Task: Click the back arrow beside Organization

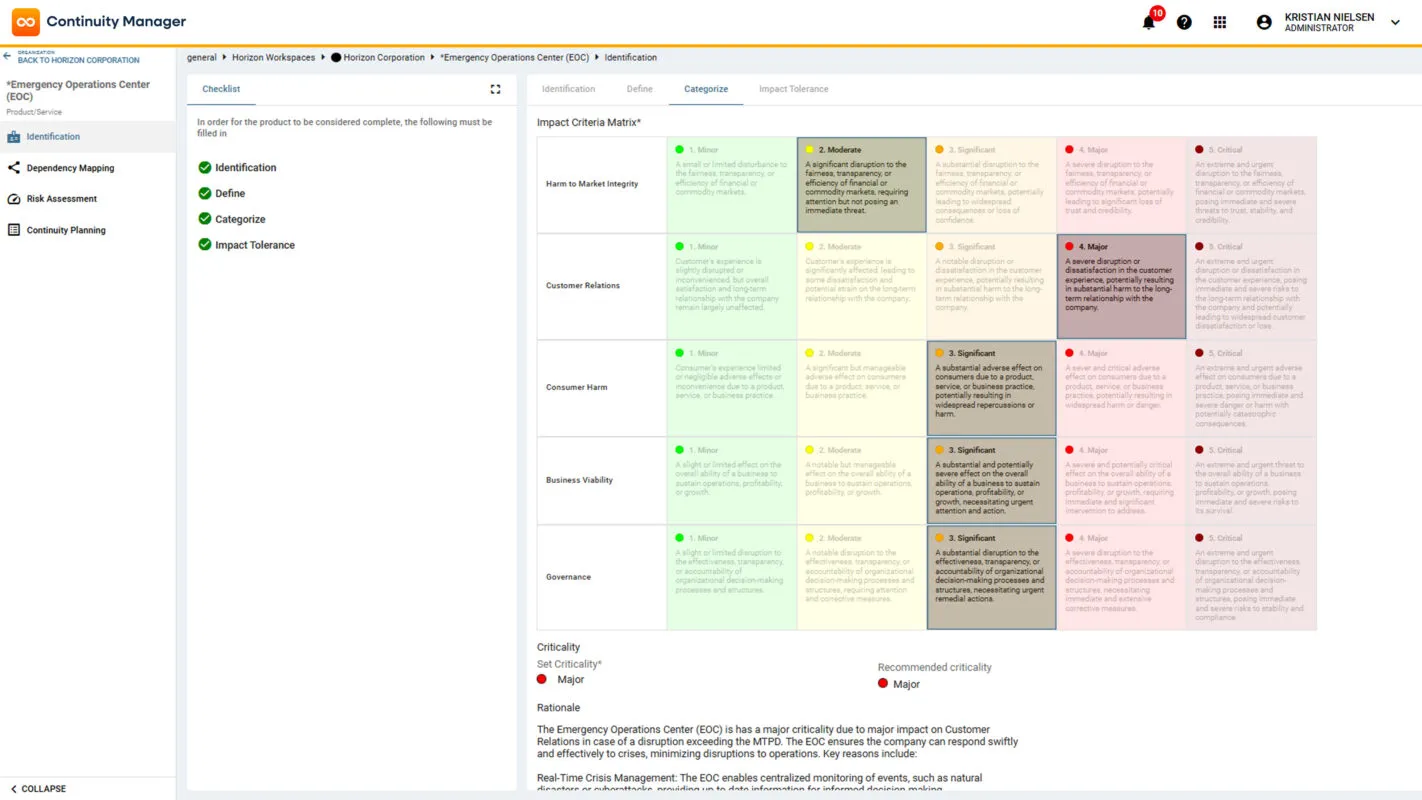Action: pos(7,56)
